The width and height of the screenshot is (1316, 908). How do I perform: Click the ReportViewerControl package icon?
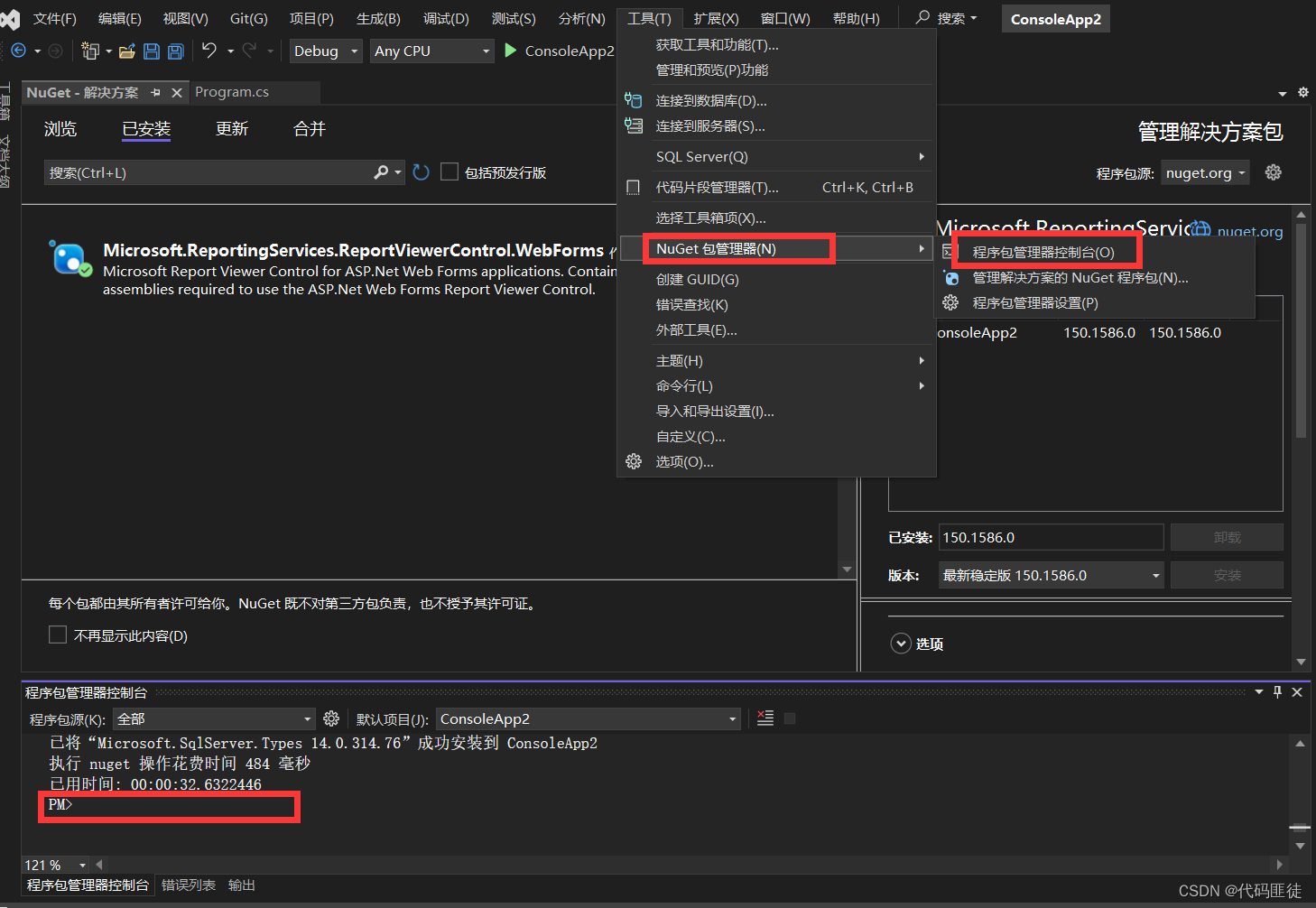point(70,258)
